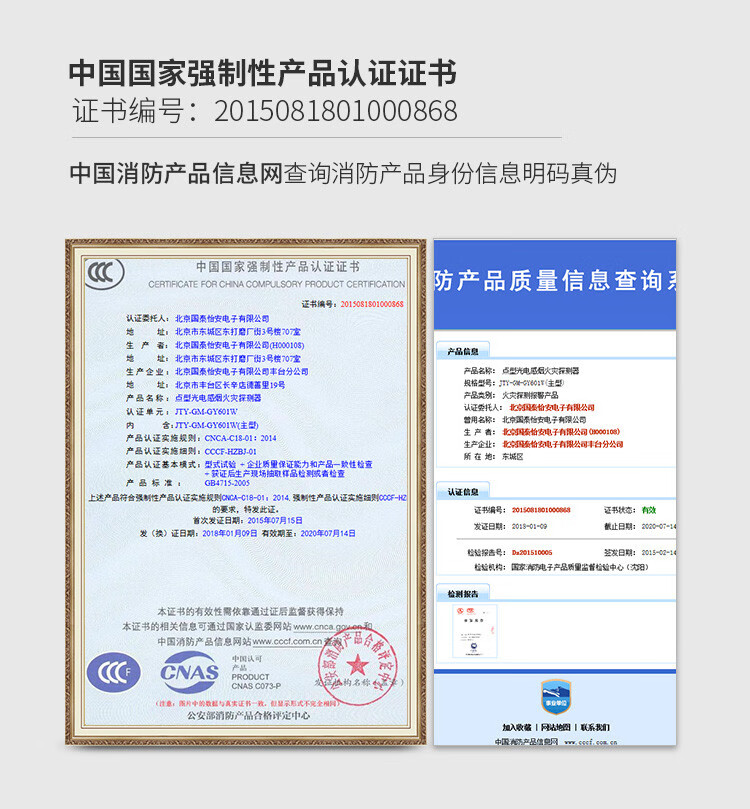Click 曾用名称 北京国泰怡安电子有限公司 on website

pos(544,419)
